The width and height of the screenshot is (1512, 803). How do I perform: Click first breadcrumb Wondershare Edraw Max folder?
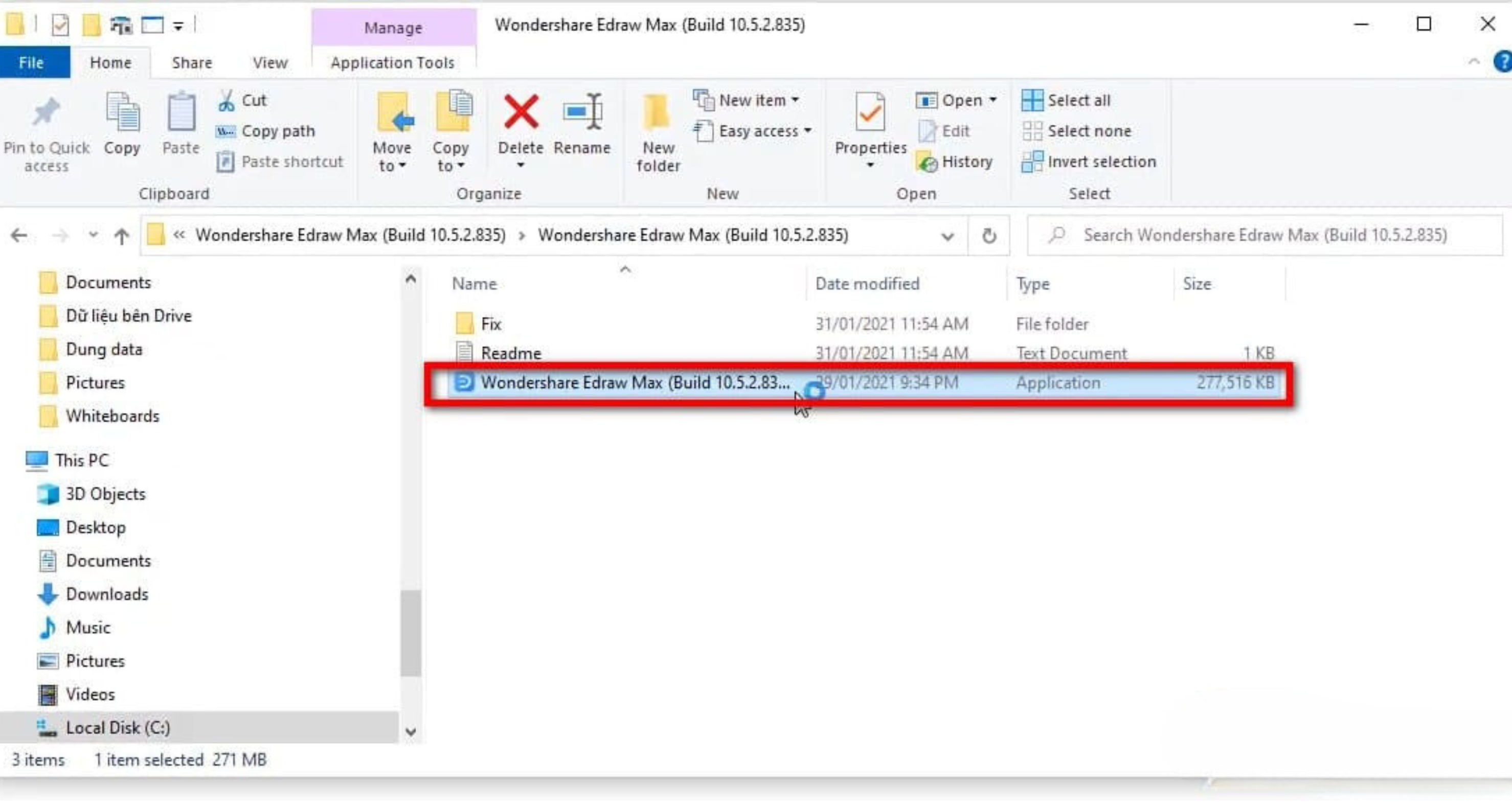click(x=350, y=236)
